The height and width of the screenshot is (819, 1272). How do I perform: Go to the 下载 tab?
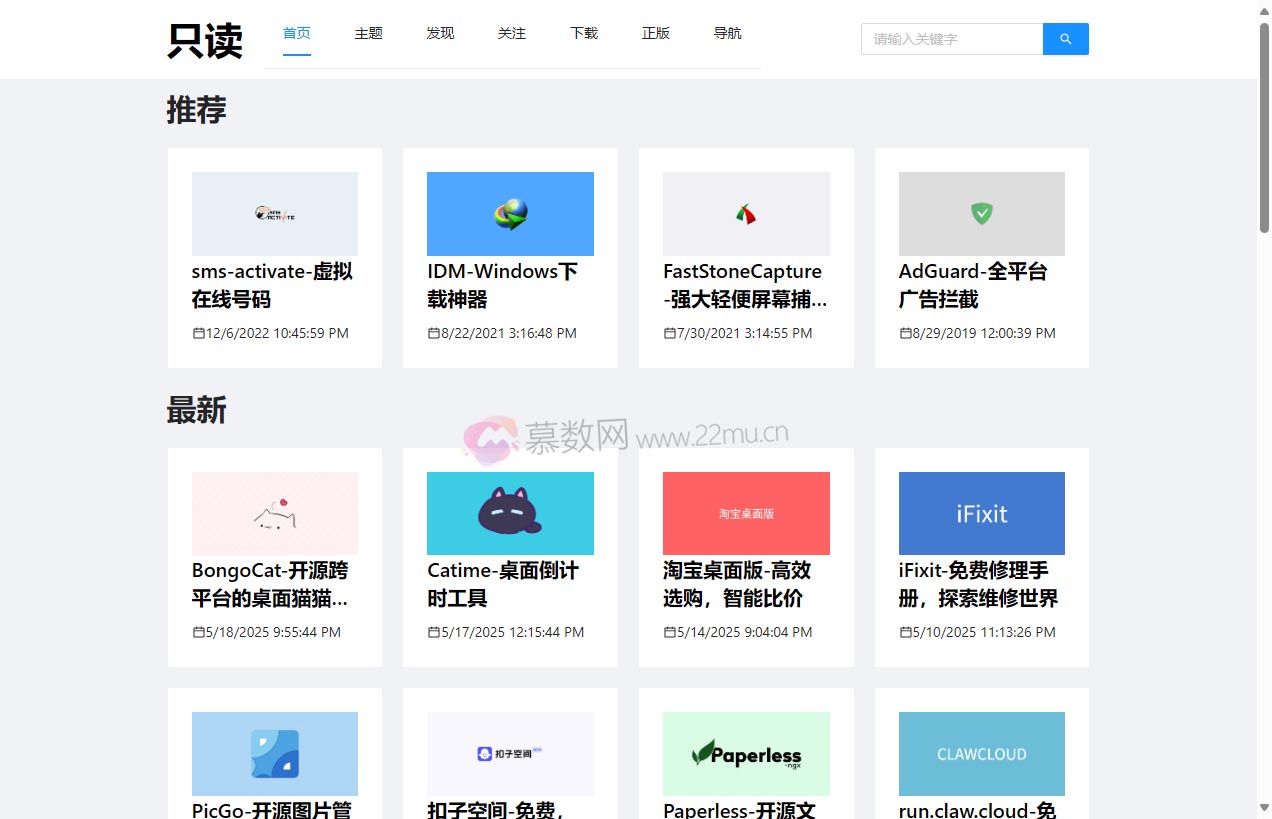[x=584, y=33]
